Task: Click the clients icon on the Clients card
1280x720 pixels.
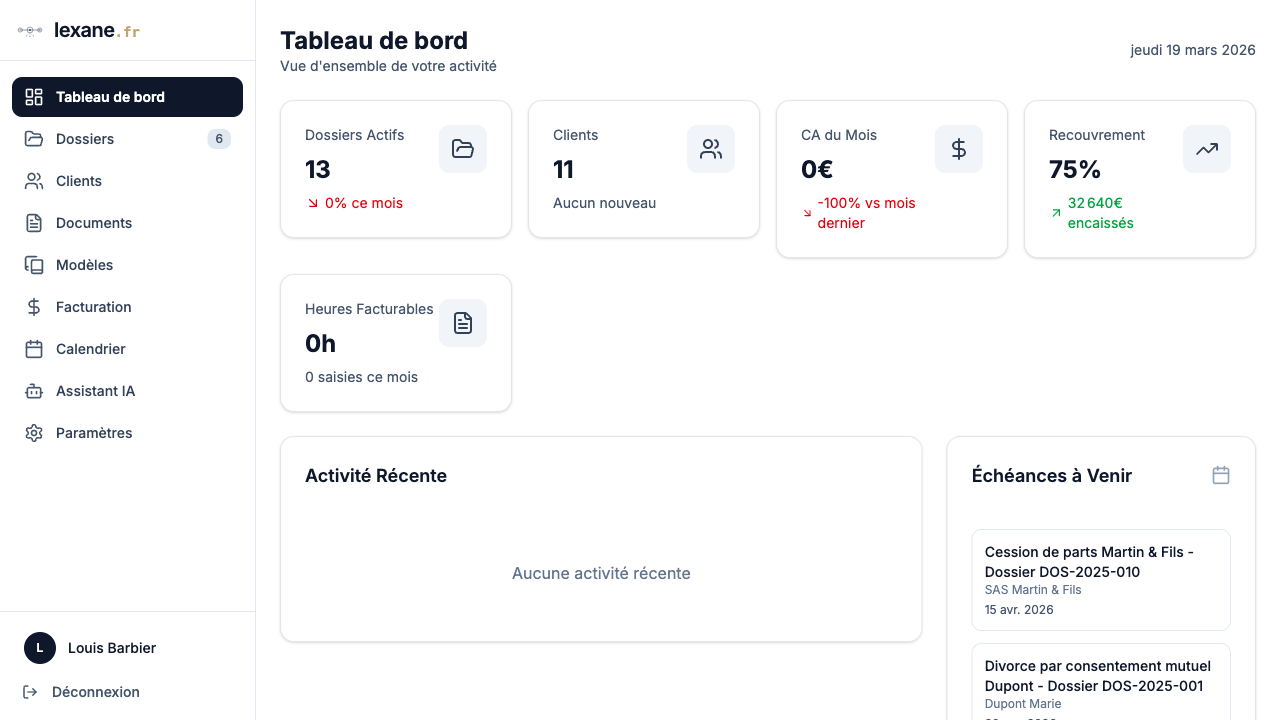Action: [710, 148]
